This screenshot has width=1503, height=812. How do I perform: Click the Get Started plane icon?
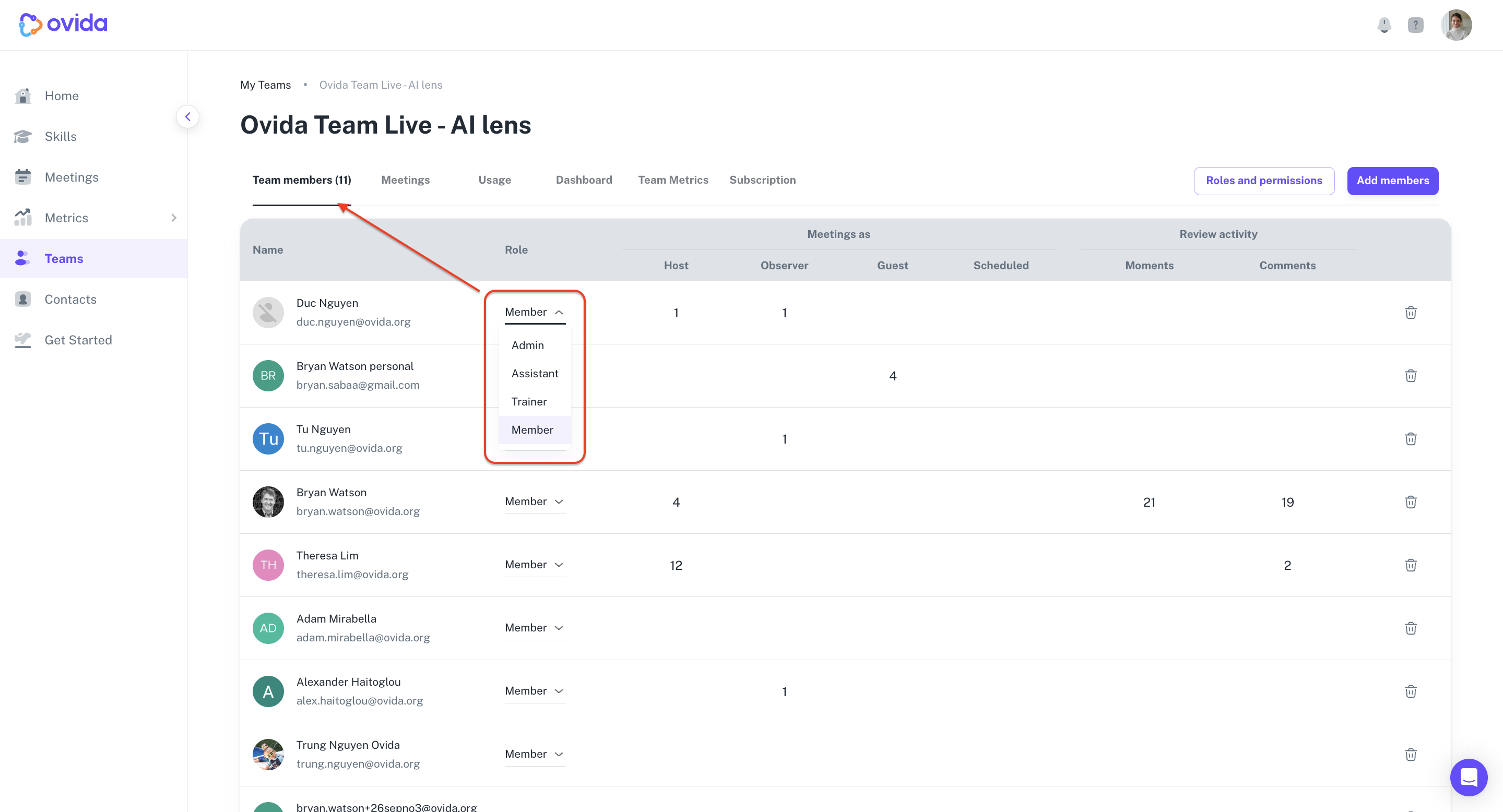coord(23,340)
